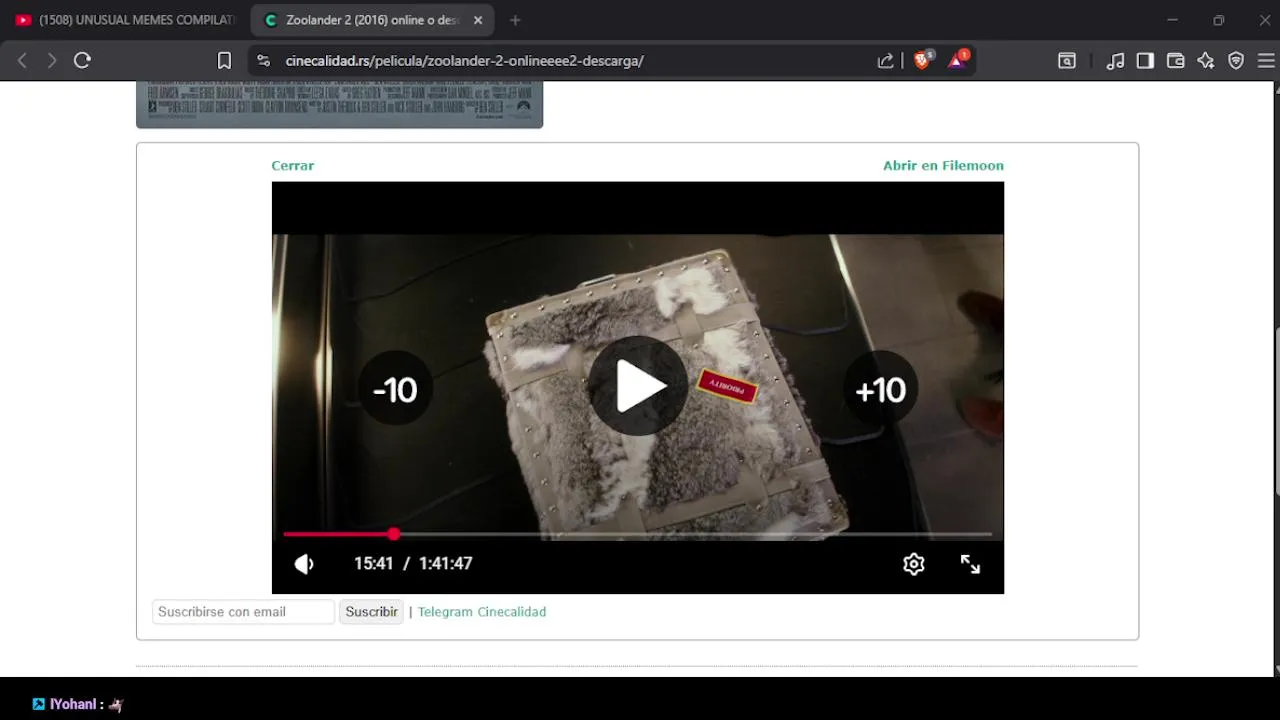Open the Abrir en Filemoon link
Image resolution: width=1280 pixels, height=720 pixels.
(943, 166)
